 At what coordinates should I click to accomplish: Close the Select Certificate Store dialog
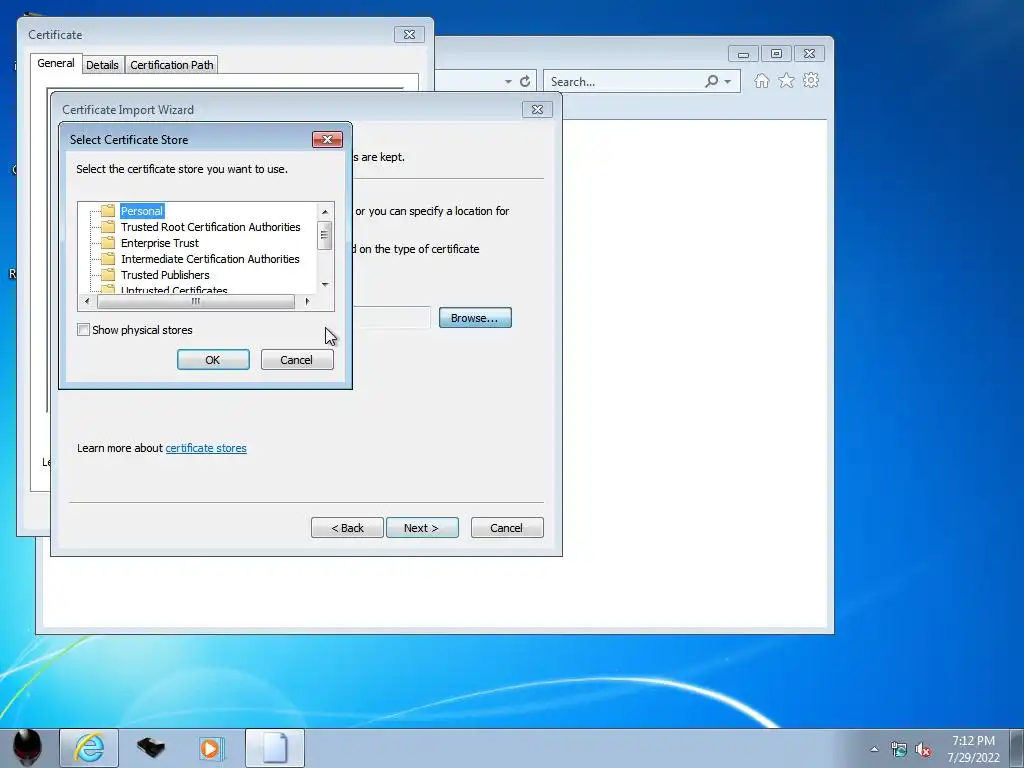(x=327, y=139)
